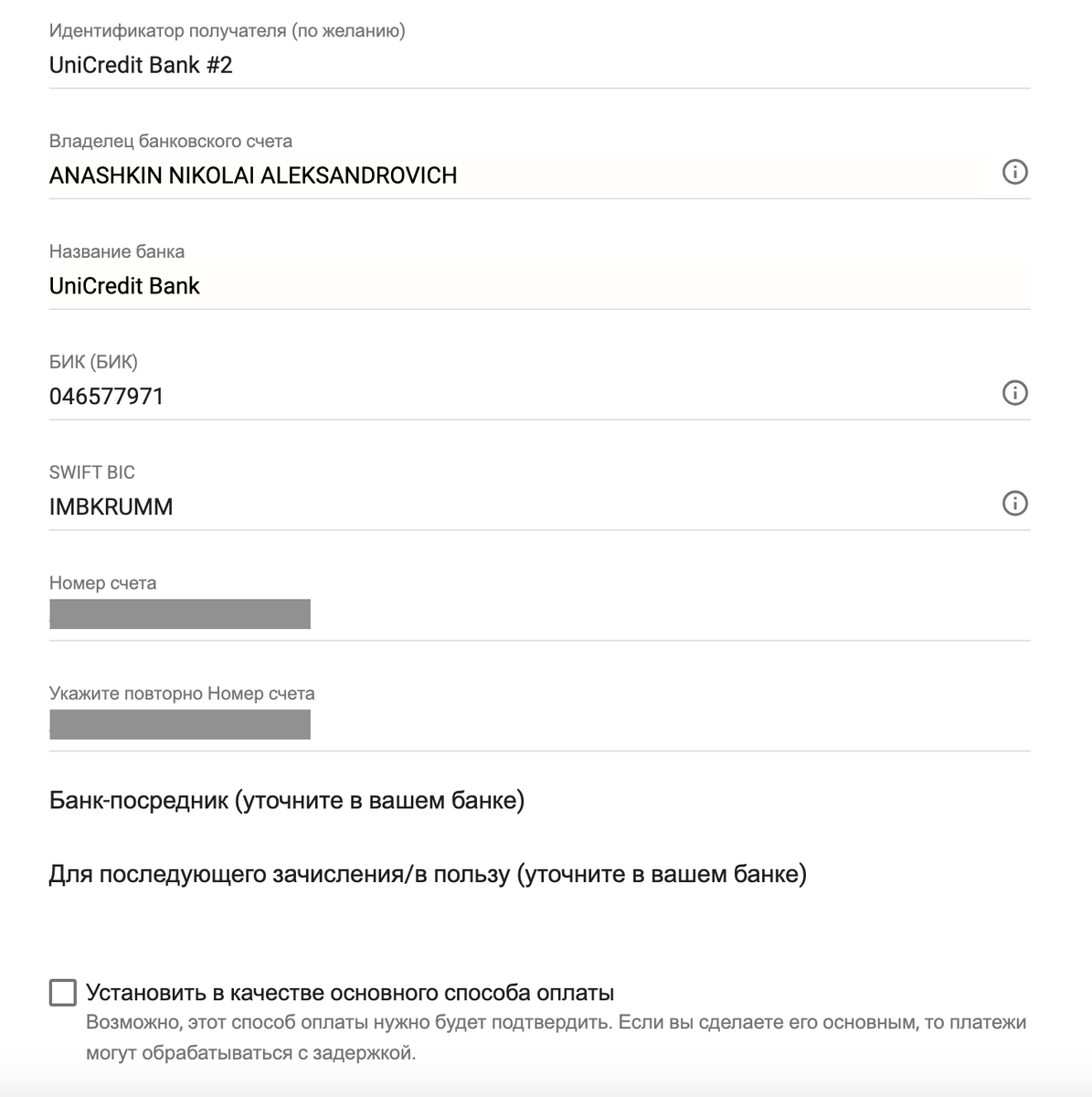Click the primary payment method hint text
The width and height of the screenshot is (1092, 1097).
556,1038
